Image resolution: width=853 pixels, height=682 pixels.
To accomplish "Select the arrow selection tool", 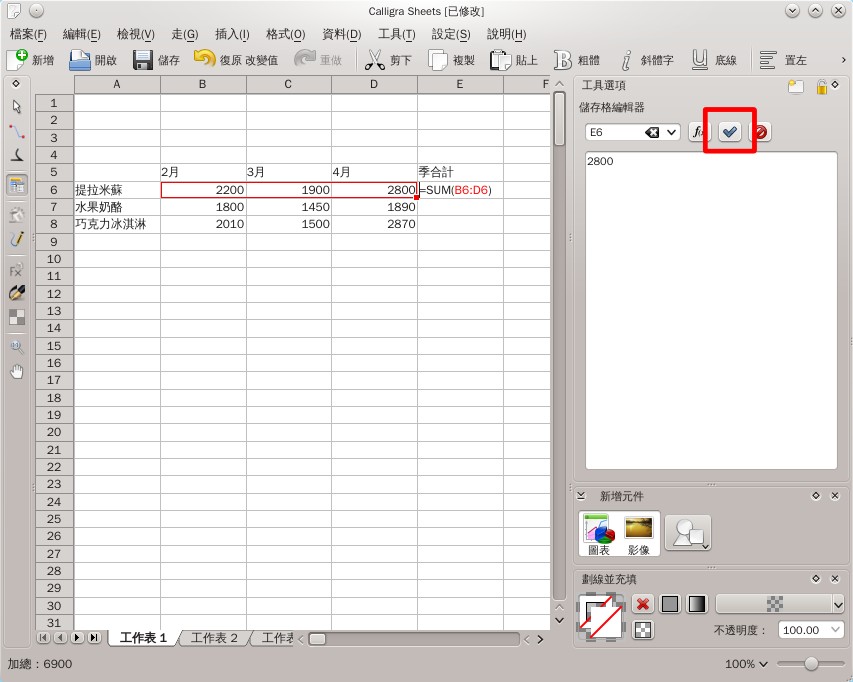I will pyautogui.click(x=15, y=106).
